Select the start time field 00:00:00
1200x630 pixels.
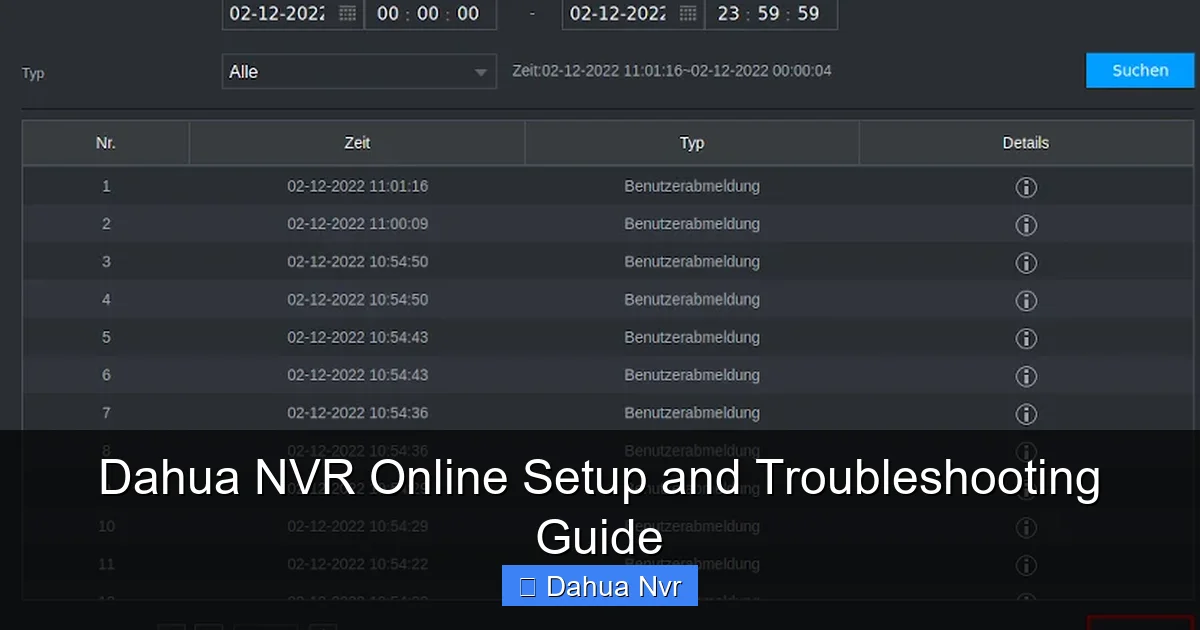point(430,15)
